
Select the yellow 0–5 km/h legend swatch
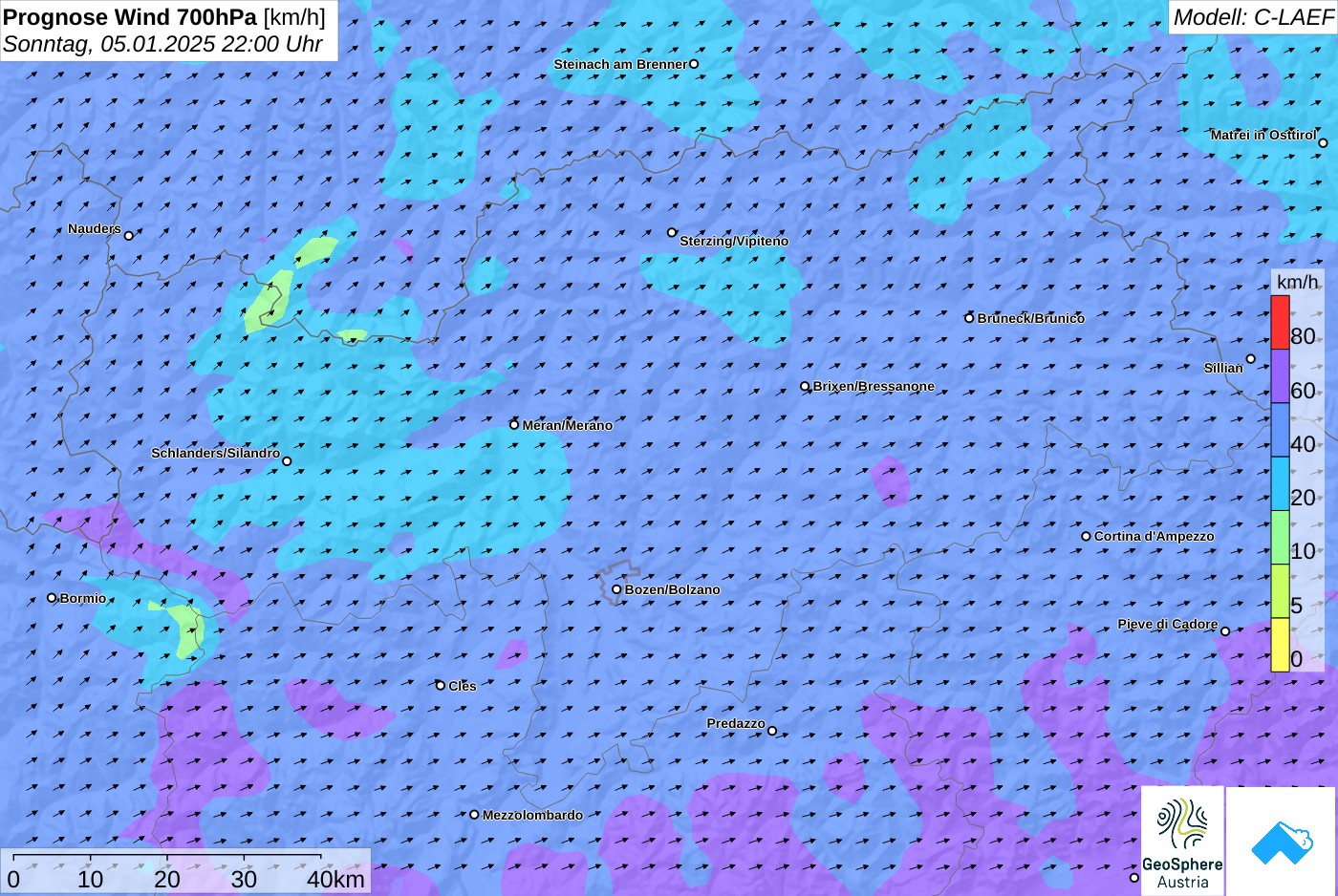[x=1280, y=645]
